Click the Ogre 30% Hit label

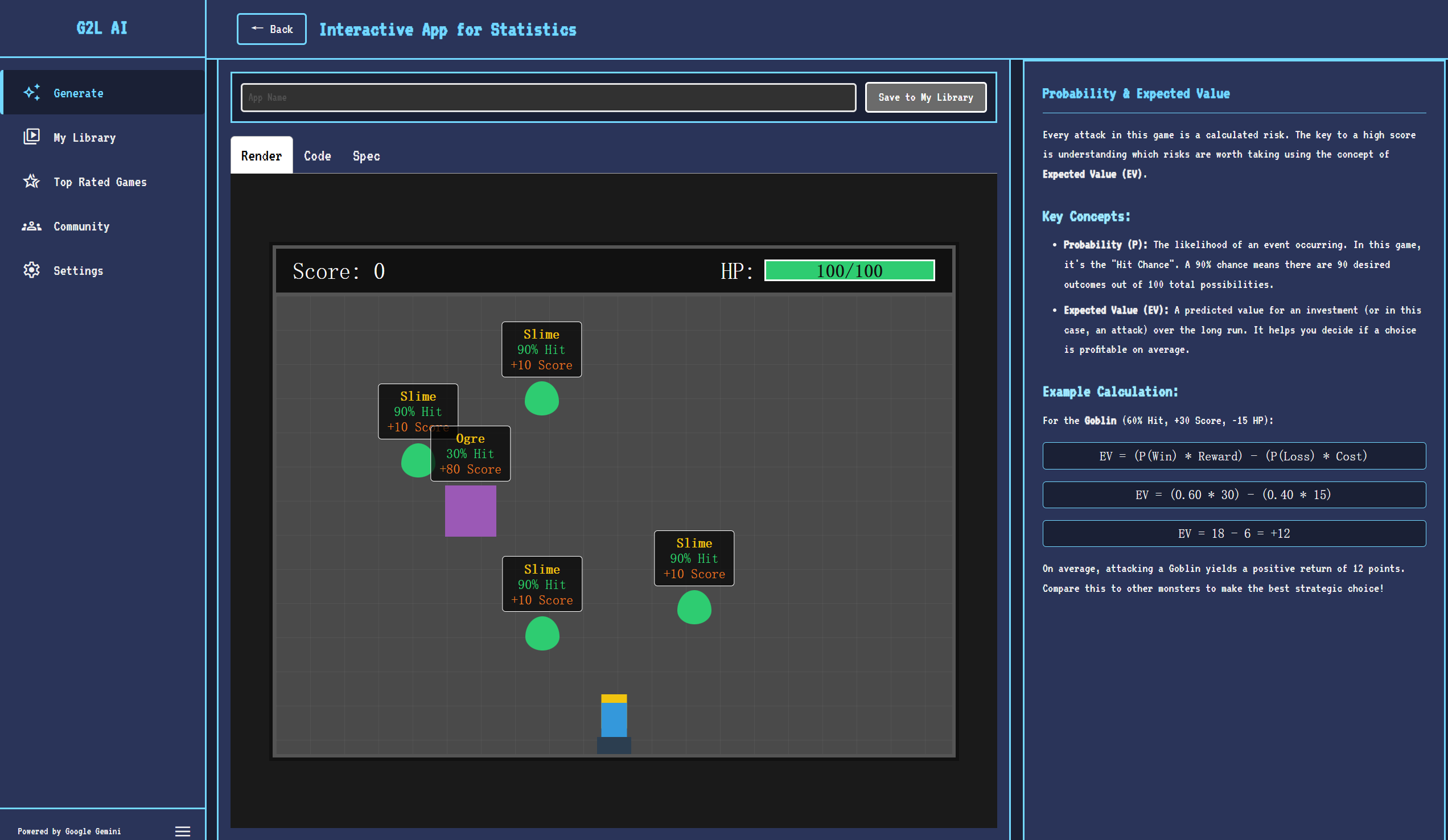pyautogui.click(x=470, y=454)
